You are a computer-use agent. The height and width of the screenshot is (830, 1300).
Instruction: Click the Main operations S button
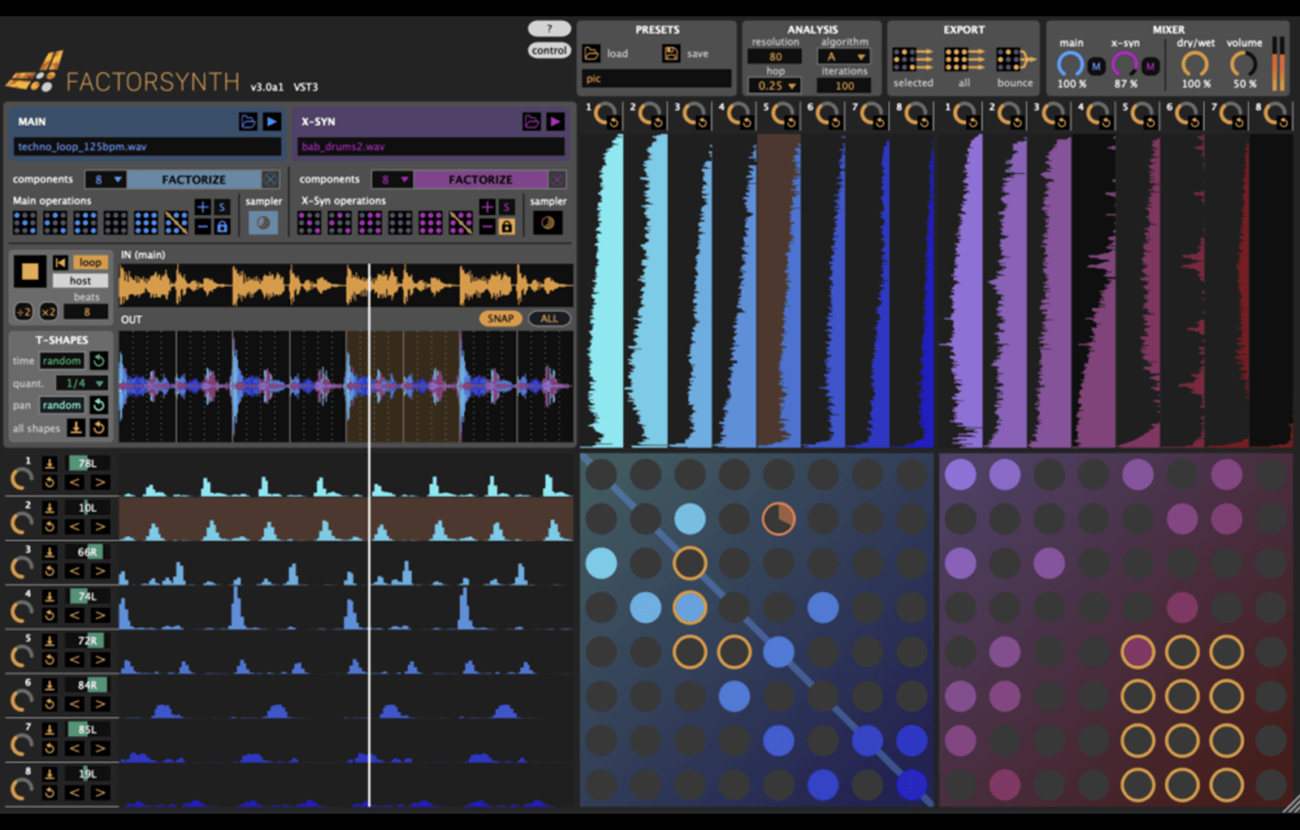click(x=222, y=207)
